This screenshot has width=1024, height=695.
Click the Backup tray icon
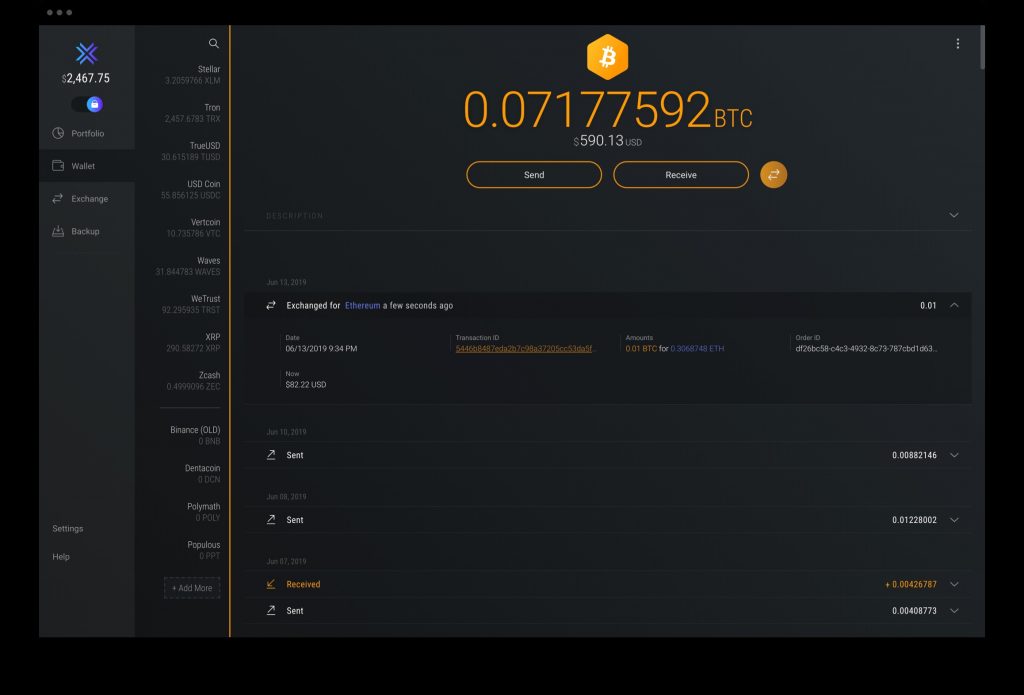coord(58,231)
